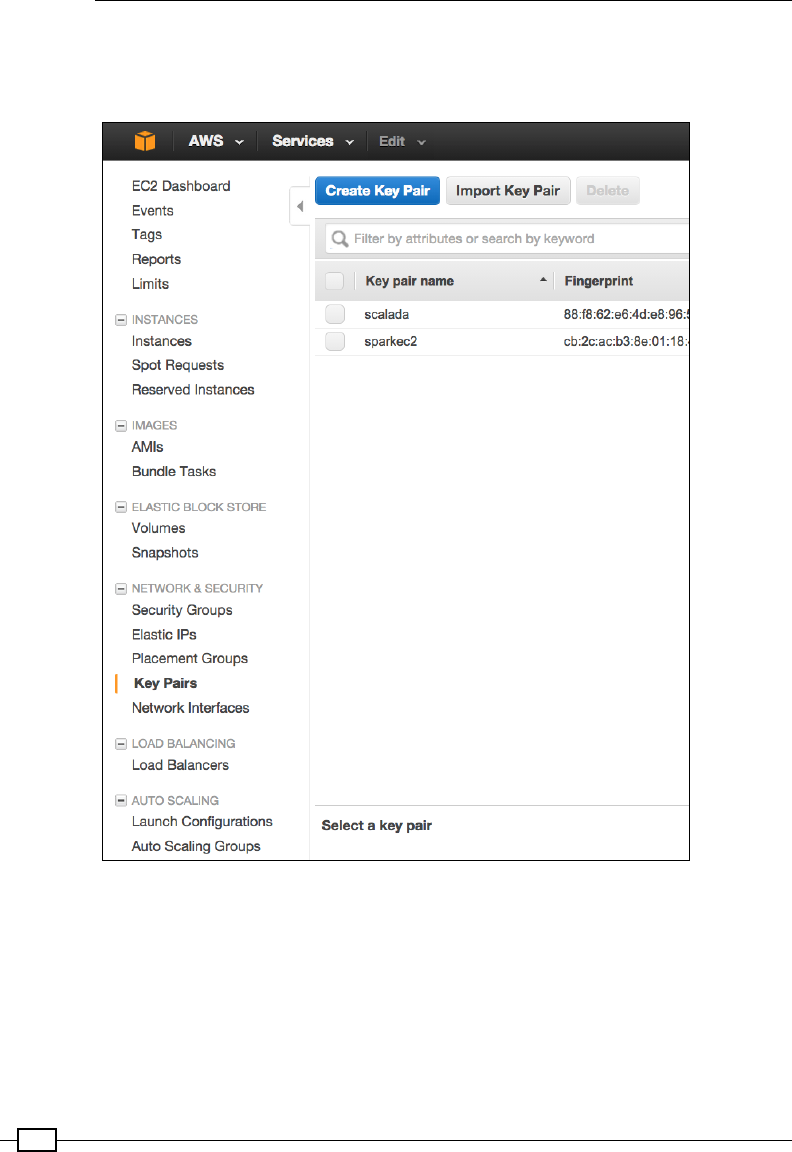Check the scalada key pair checkbox
The image size is (792, 1152).
click(x=335, y=314)
